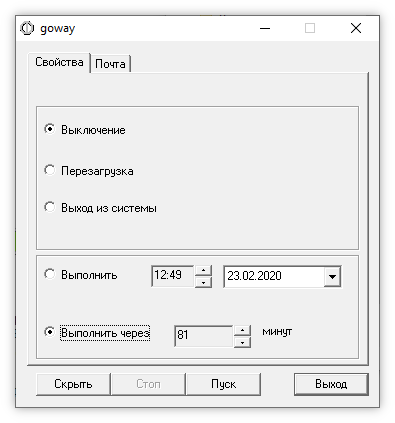Open the date dropdown showing 23.02.2020
Viewport: 395px width, 423px height.
332,276
